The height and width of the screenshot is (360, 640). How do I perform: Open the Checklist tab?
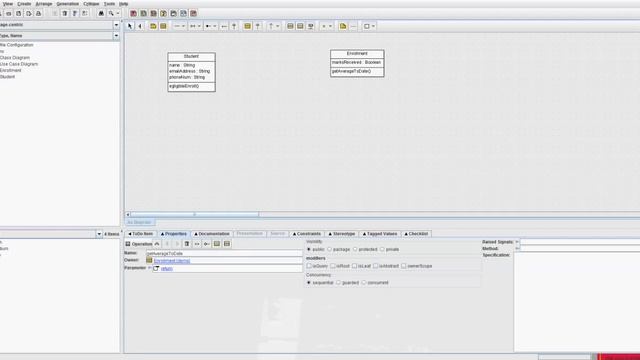[x=416, y=234]
